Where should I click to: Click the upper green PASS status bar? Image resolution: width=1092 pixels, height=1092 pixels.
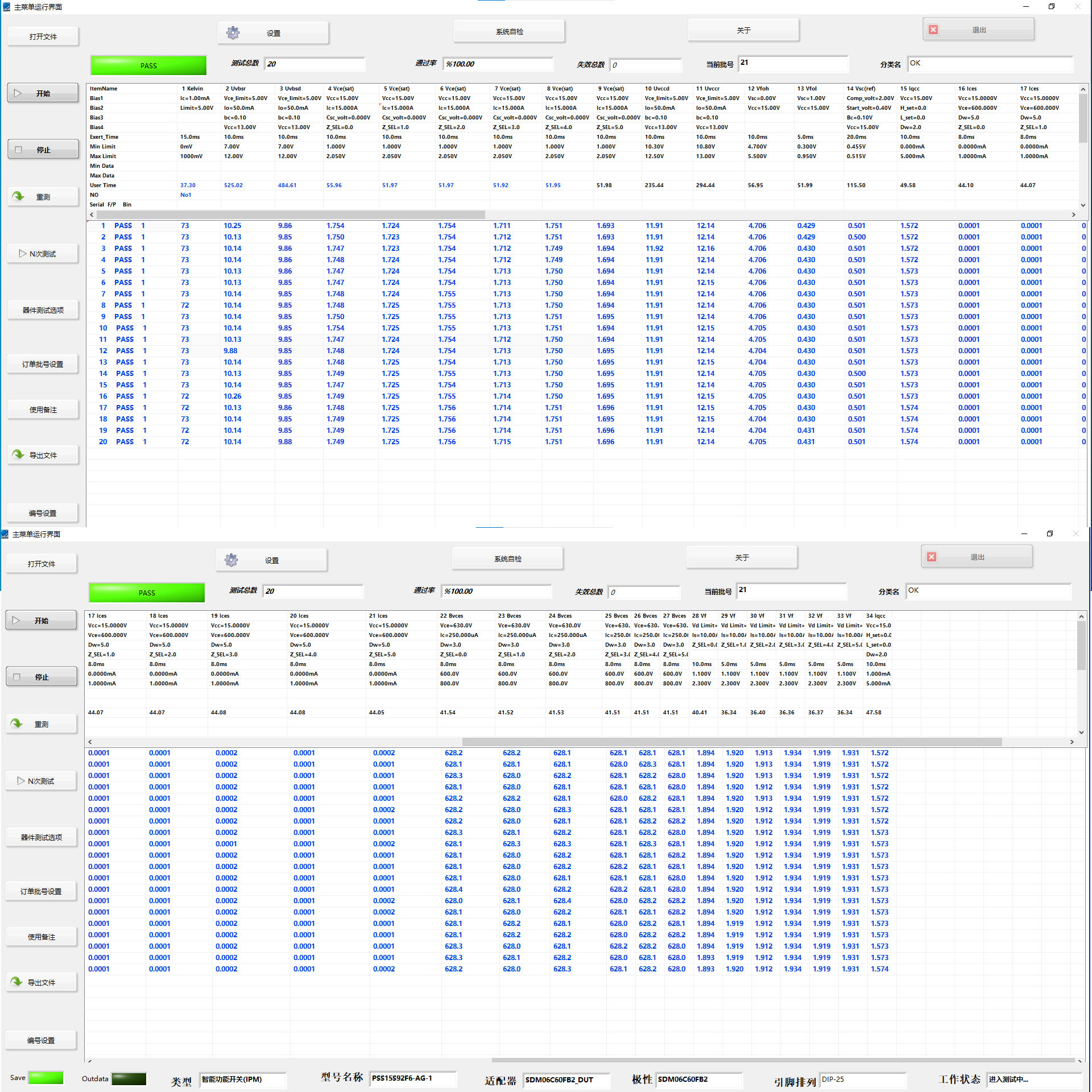tap(148, 65)
